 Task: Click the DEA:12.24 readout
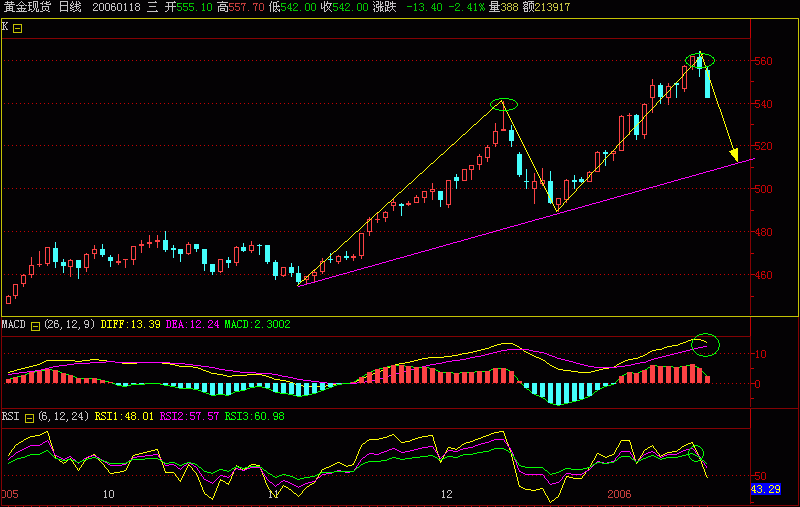[192, 324]
